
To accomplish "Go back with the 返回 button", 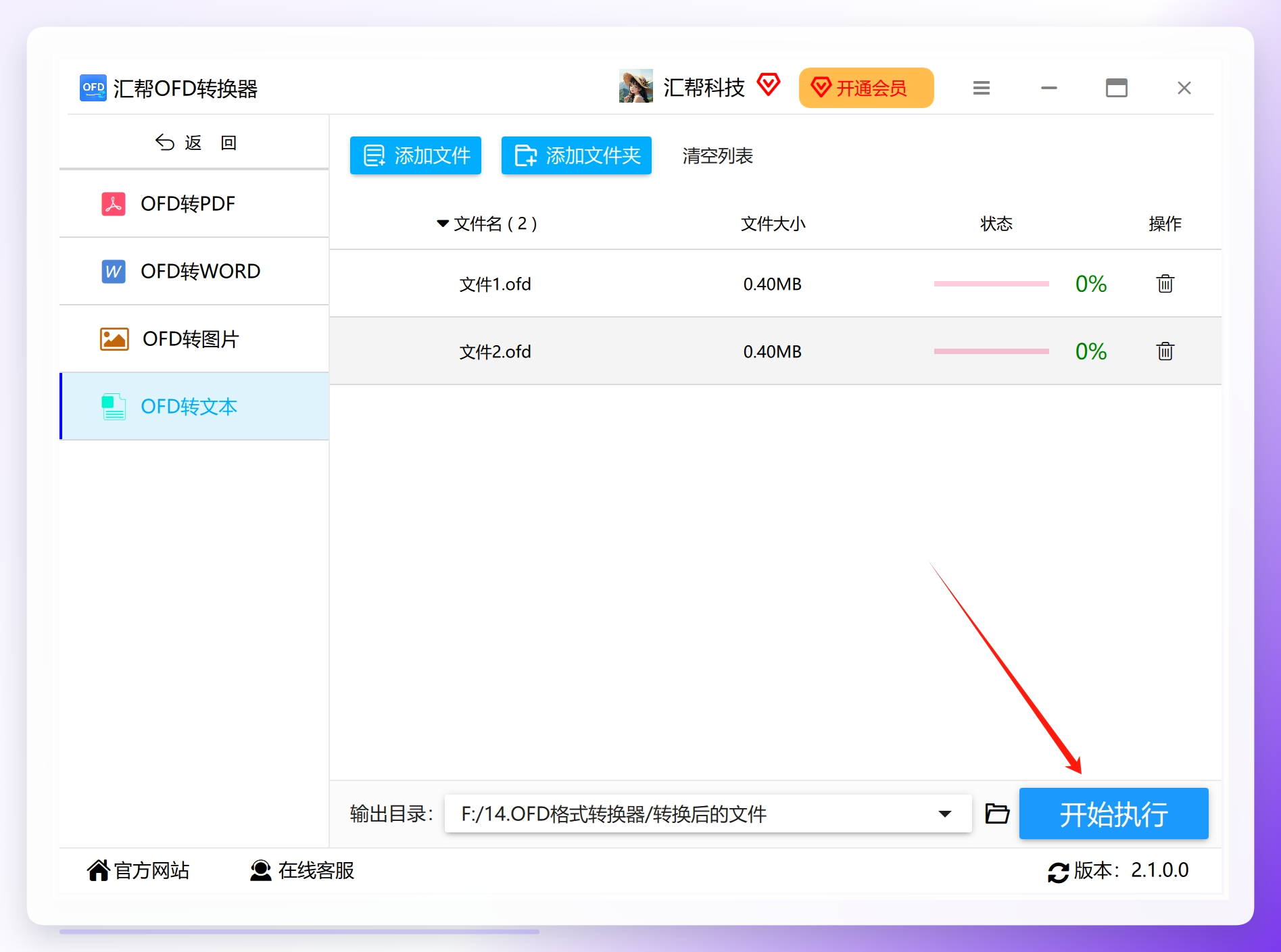I will click(x=195, y=143).
